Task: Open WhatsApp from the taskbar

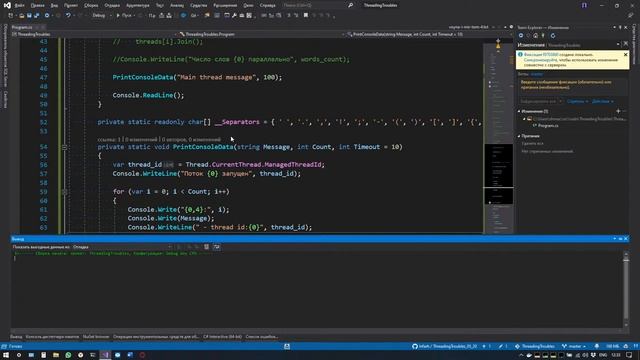Action: click(x=68, y=355)
